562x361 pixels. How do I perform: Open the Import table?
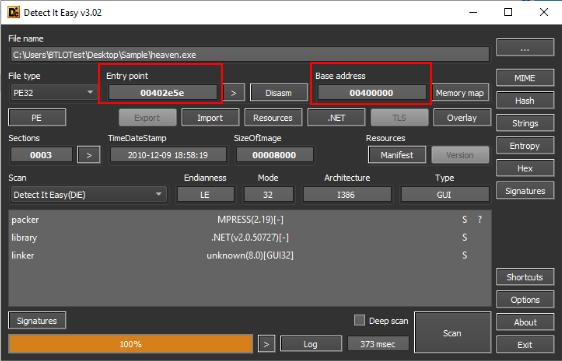(210, 118)
